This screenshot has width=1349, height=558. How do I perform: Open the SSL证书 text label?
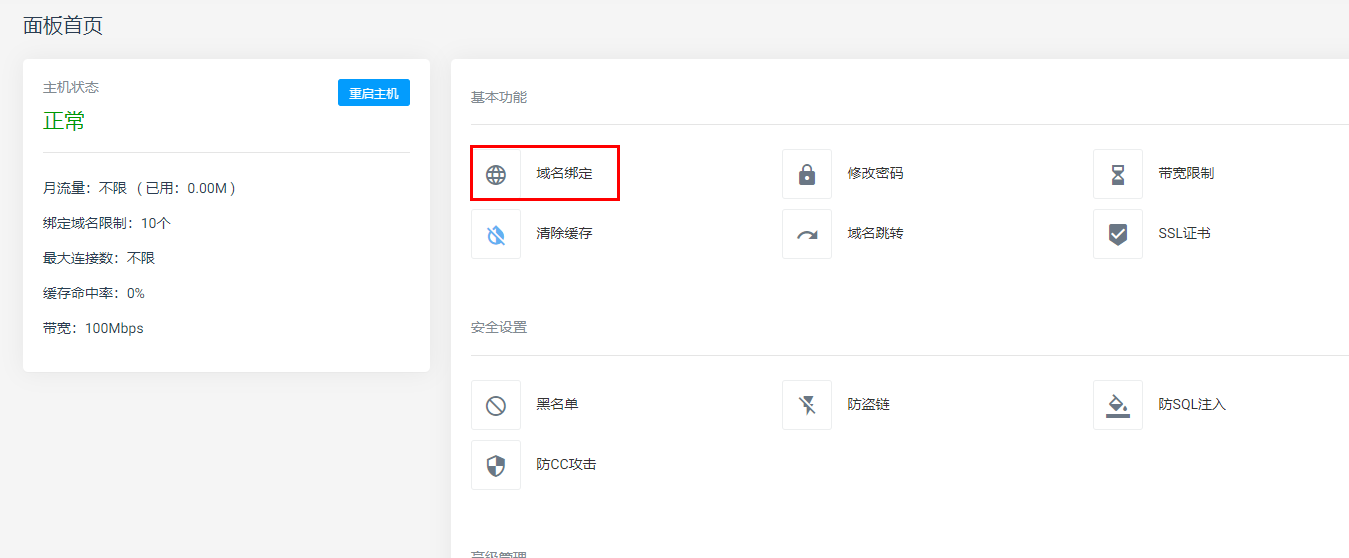[x=1184, y=233]
